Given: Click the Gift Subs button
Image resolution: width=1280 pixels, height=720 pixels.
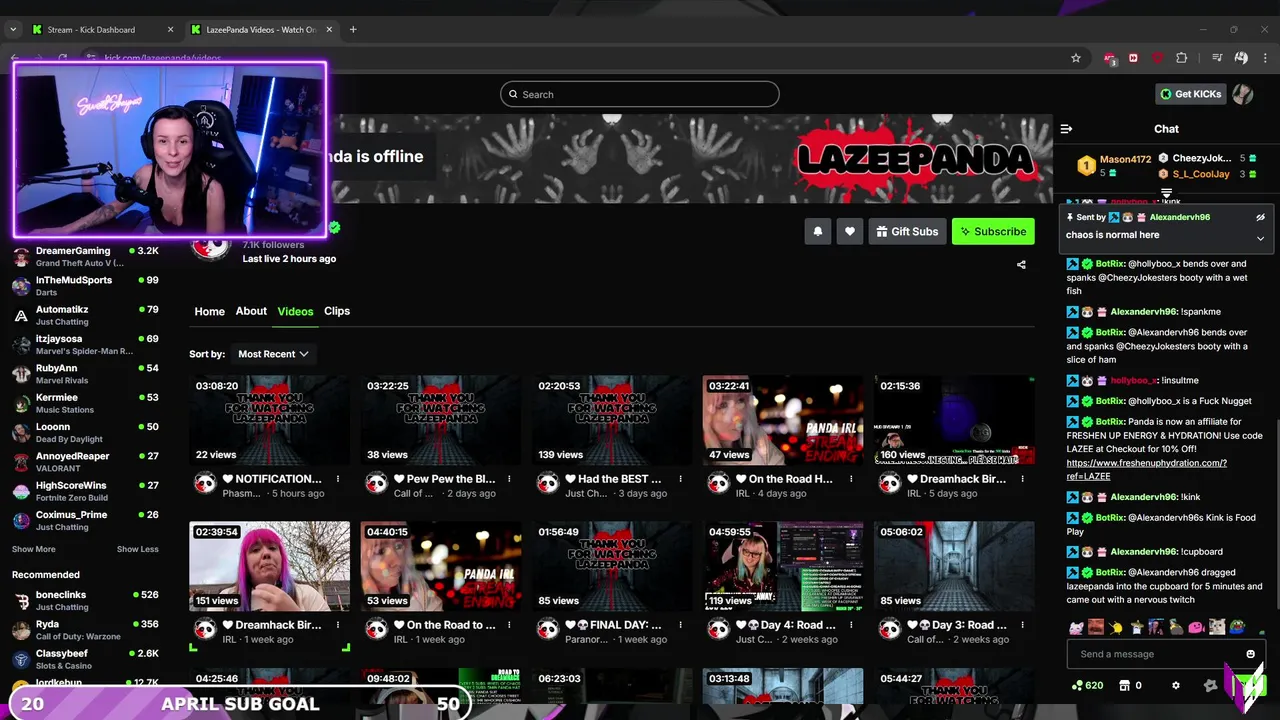Looking at the screenshot, I should (907, 231).
